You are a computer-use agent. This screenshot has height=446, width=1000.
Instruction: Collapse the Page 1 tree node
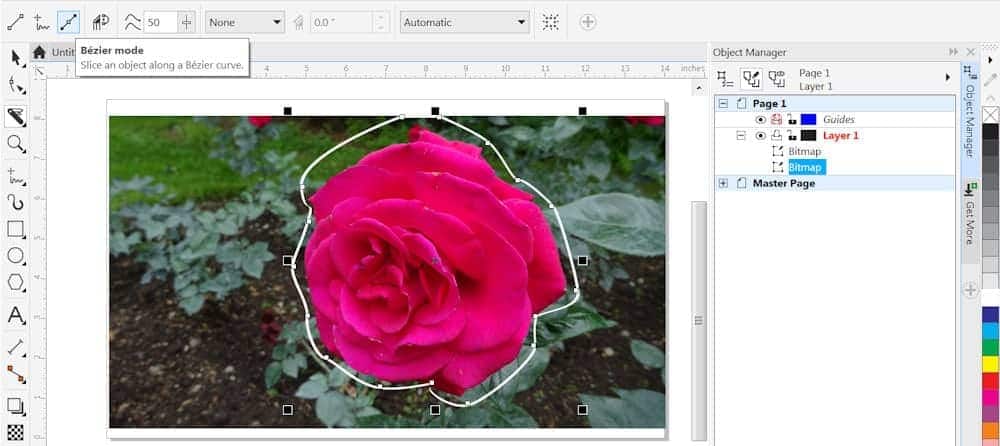(722, 104)
